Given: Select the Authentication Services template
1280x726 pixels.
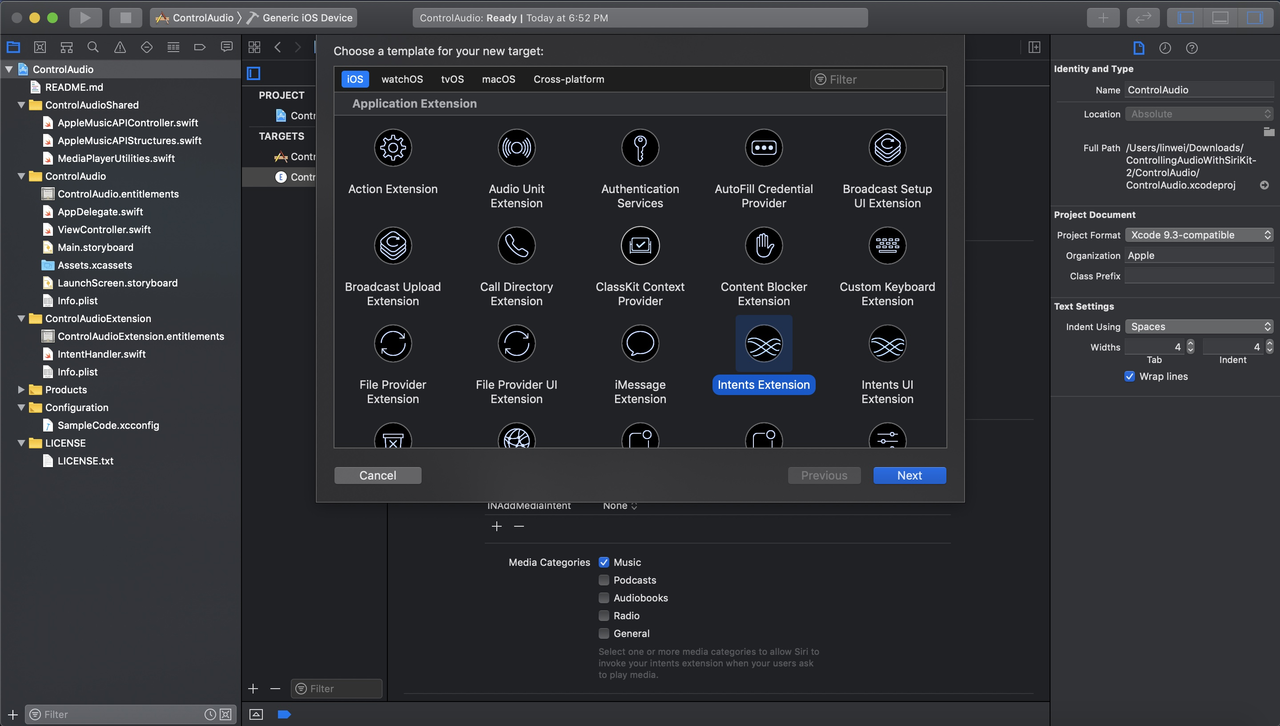Looking at the screenshot, I should [x=640, y=170].
